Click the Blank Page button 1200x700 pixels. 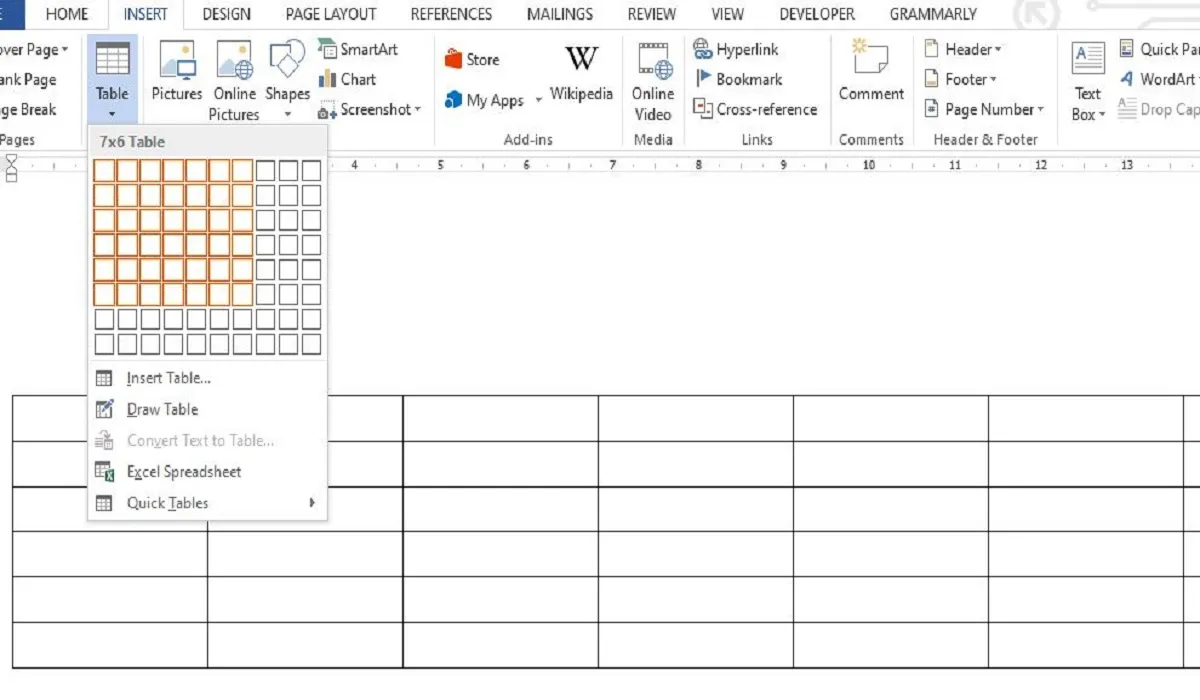point(29,79)
